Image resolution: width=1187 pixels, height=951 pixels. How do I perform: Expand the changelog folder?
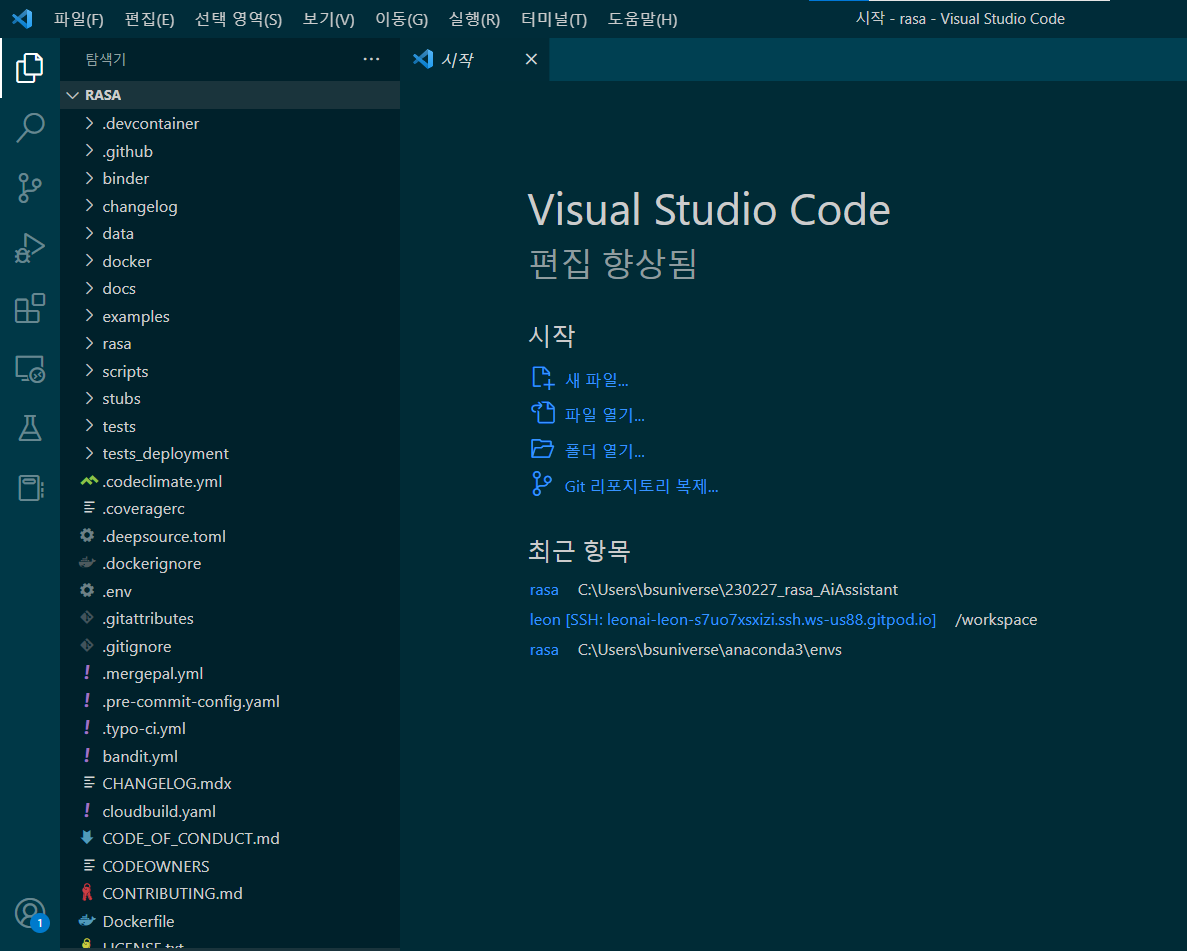pyautogui.click(x=229, y=206)
